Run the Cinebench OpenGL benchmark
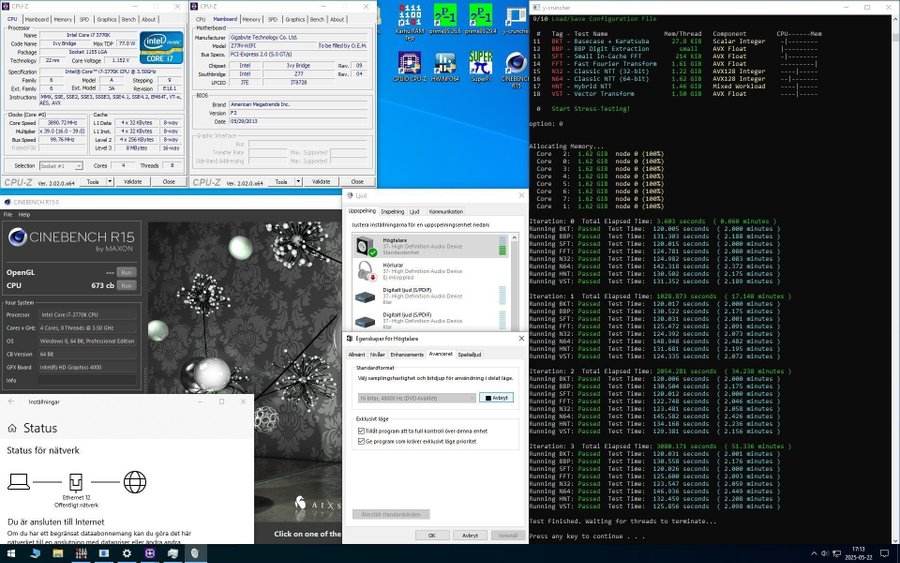The width and height of the screenshot is (900, 563). (x=126, y=272)
